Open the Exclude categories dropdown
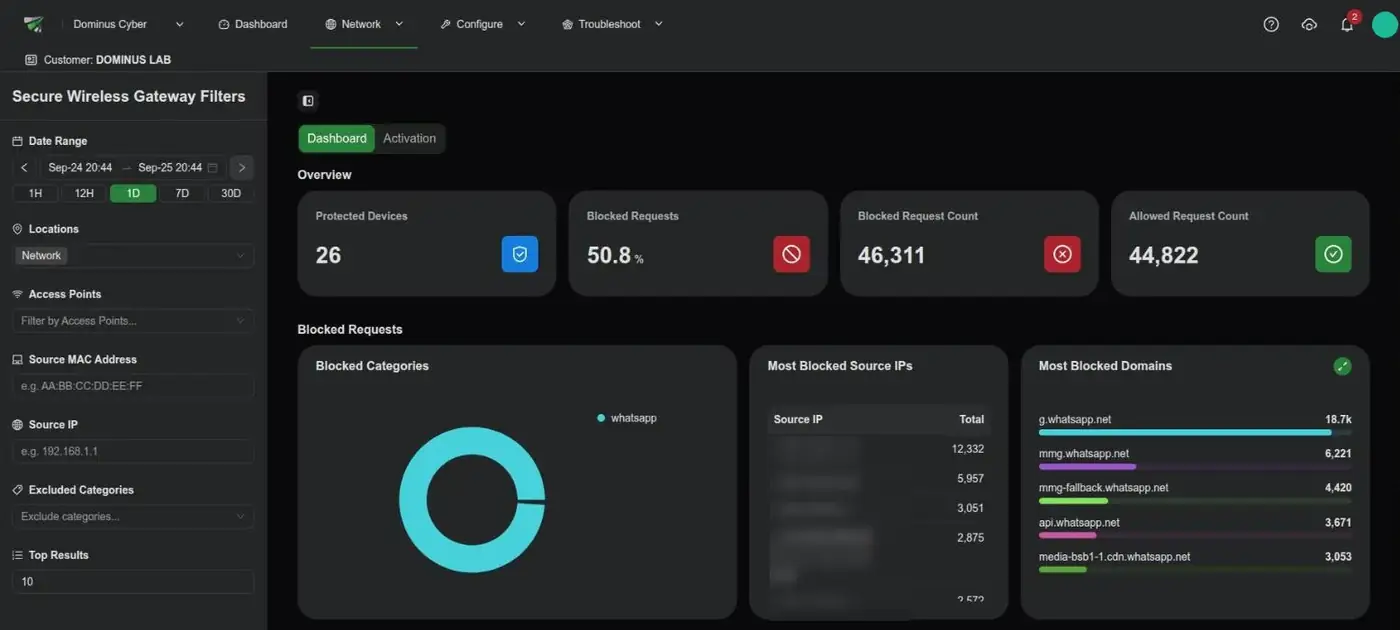This screenshot has height=630, width=1400. (x=133, y=517)
